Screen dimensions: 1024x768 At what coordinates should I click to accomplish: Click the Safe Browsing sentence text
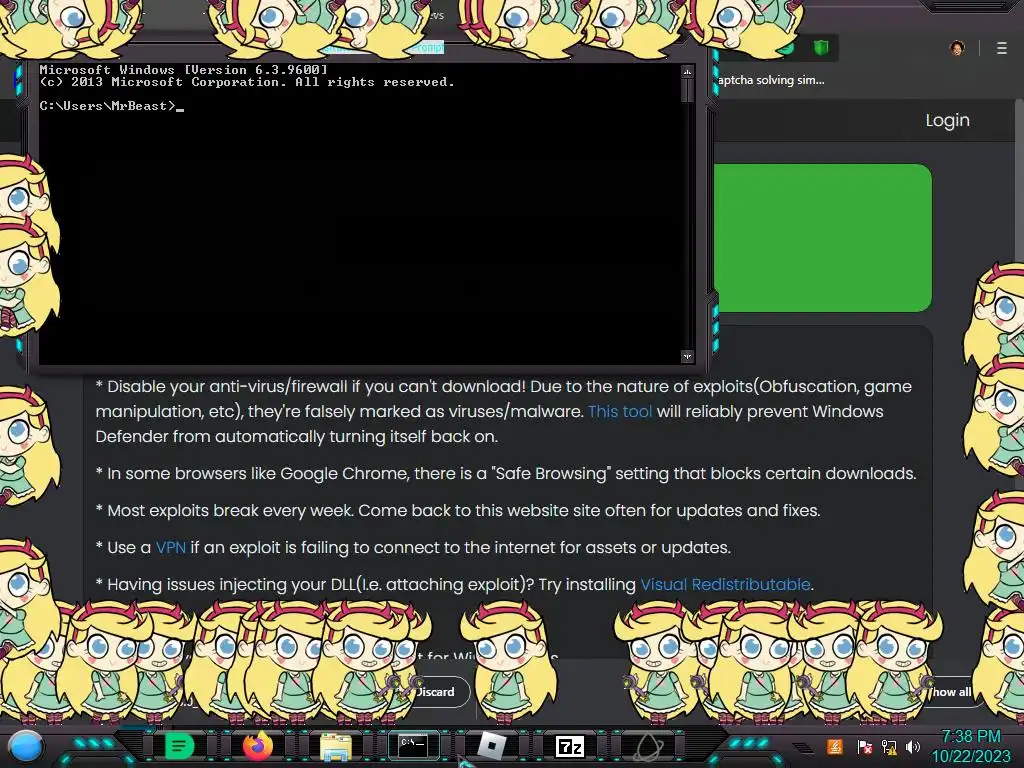[506, 473]
